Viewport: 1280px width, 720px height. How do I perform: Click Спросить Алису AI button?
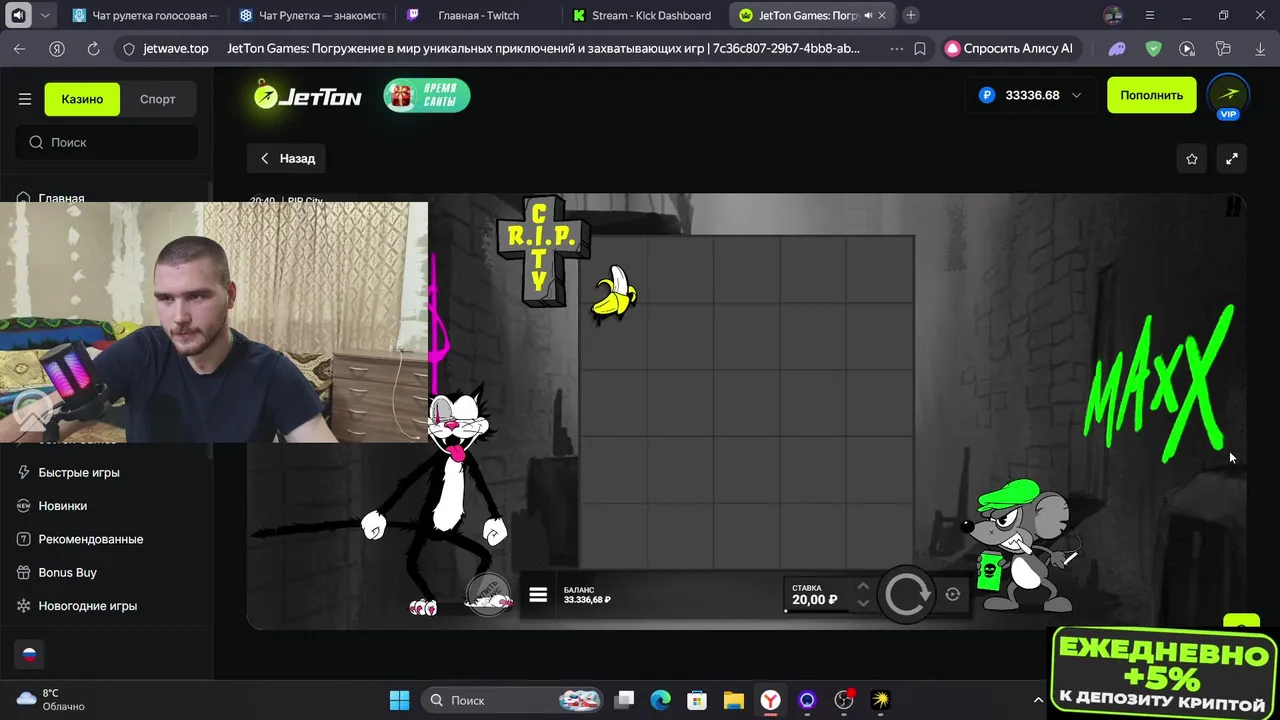[x=1010, y=48]
